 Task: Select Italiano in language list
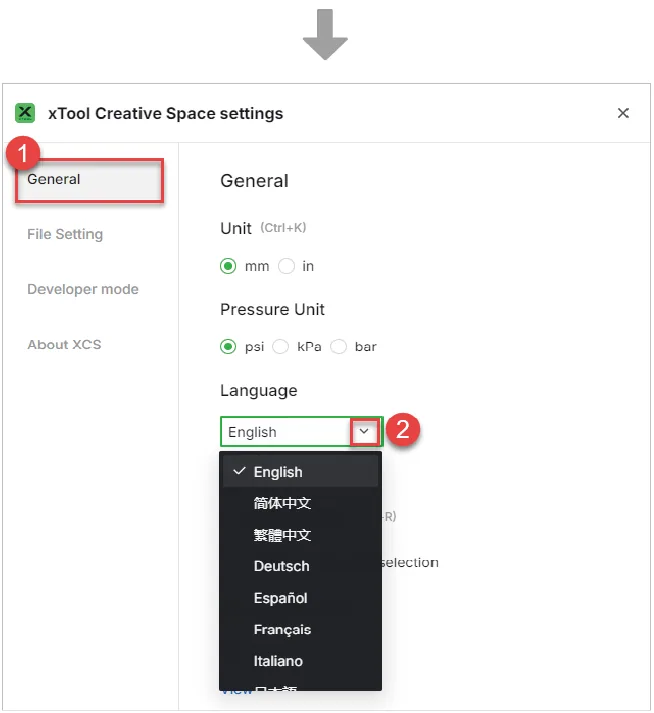300,661
